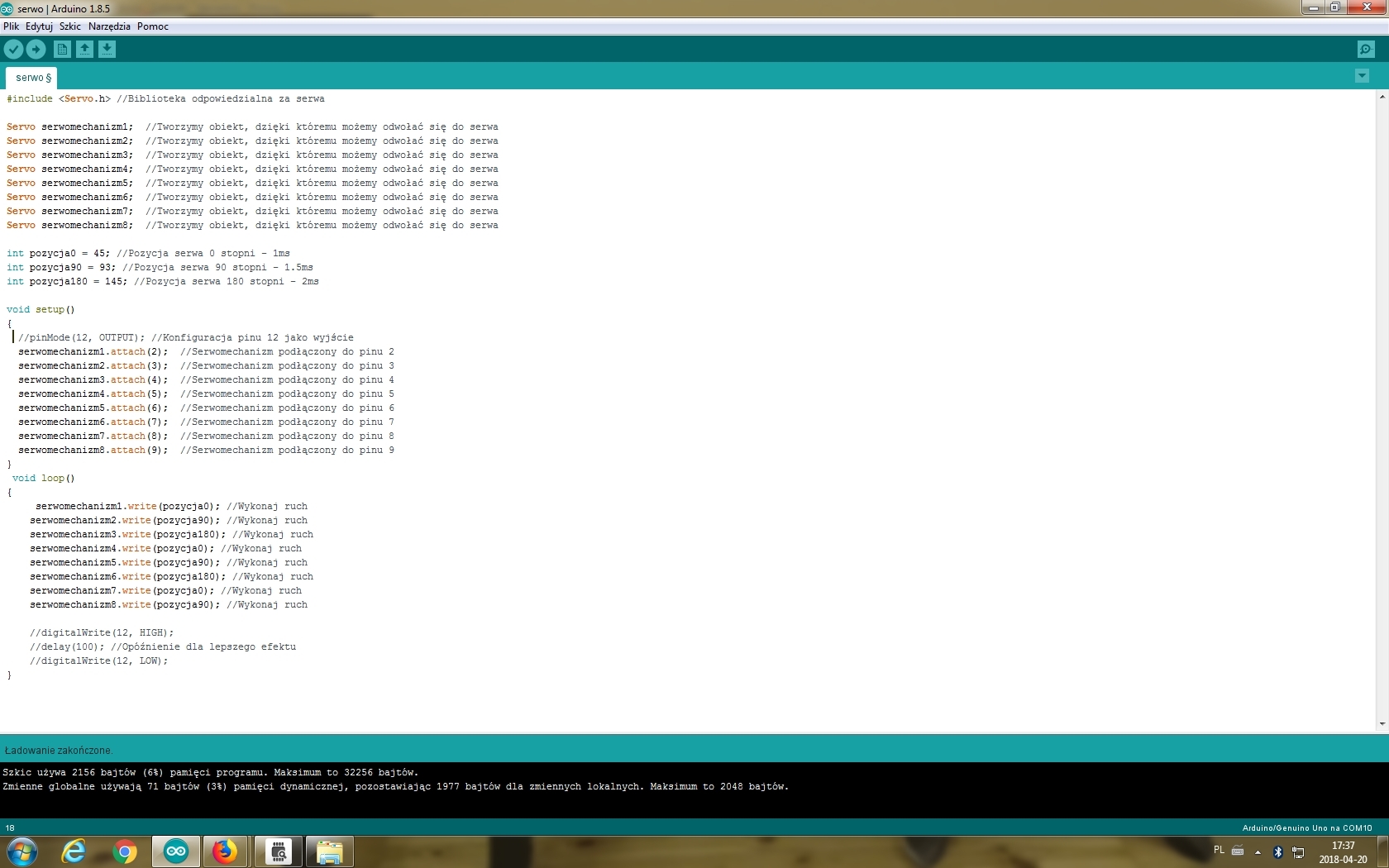
Task: Click the '//digitalWrite(12, LOW);' comment line
Action: 99,661
